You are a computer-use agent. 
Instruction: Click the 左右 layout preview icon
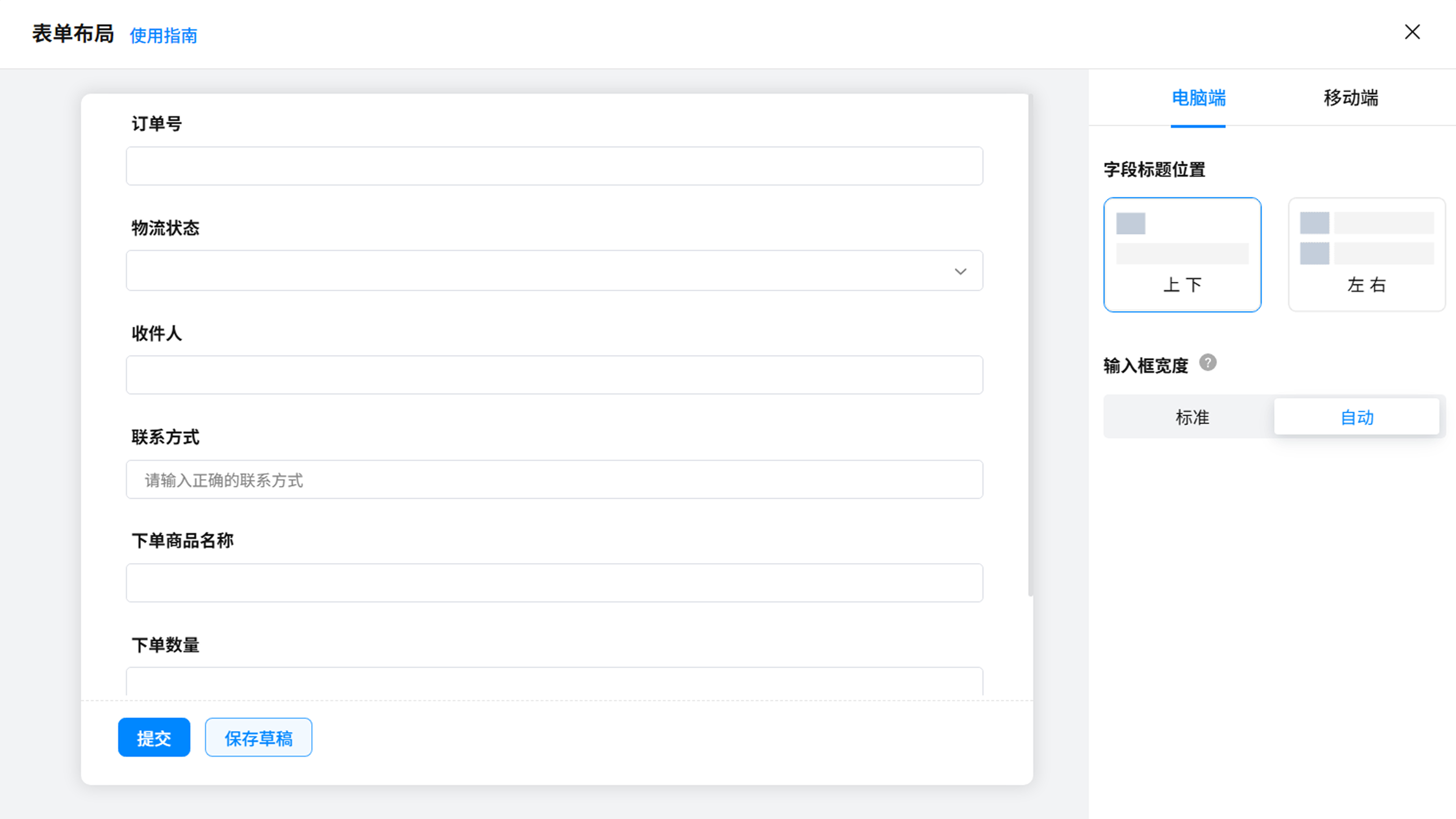pyautogui.click(x=1367, y=238)
